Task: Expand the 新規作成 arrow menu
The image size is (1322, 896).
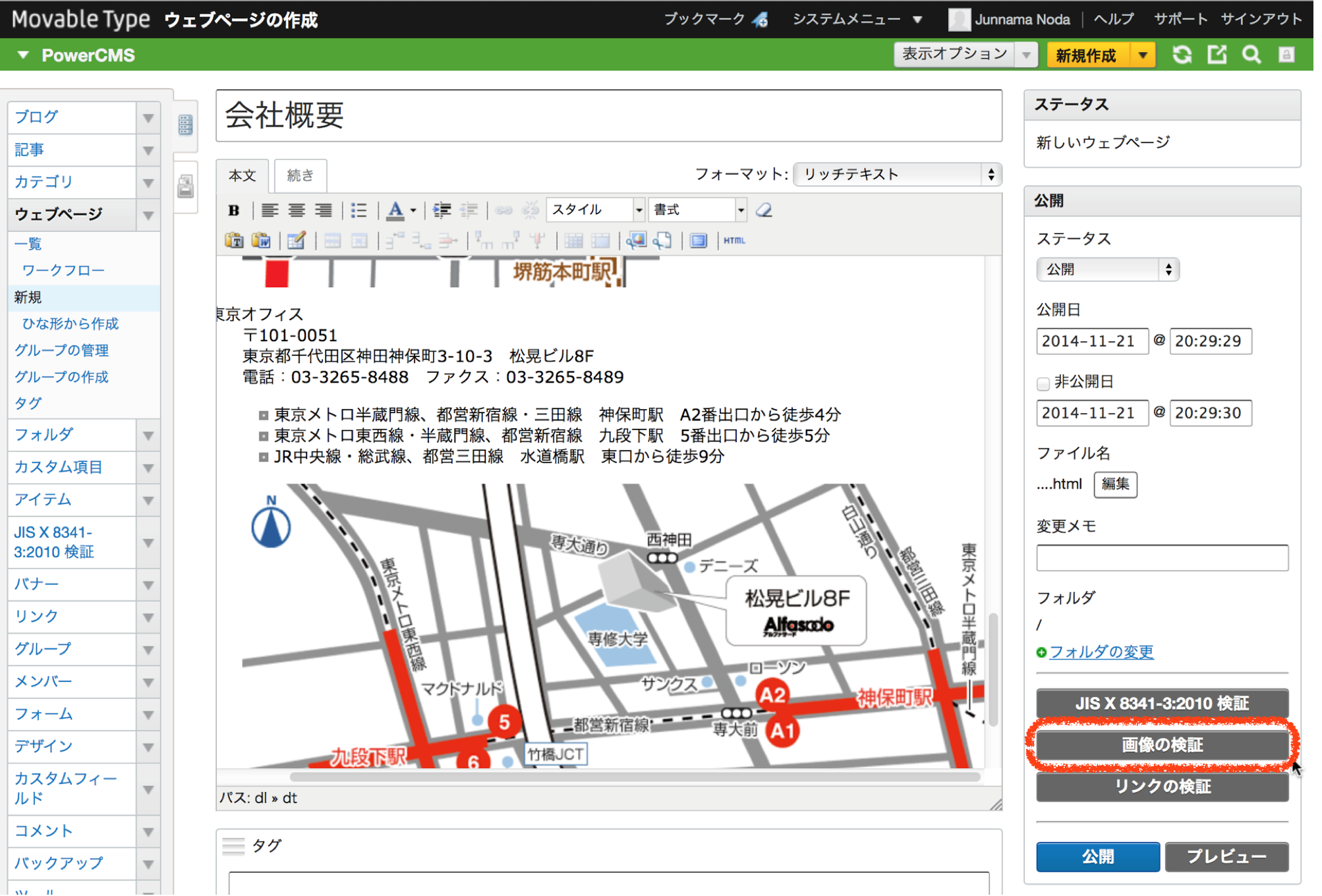Action: point(1143,55)
